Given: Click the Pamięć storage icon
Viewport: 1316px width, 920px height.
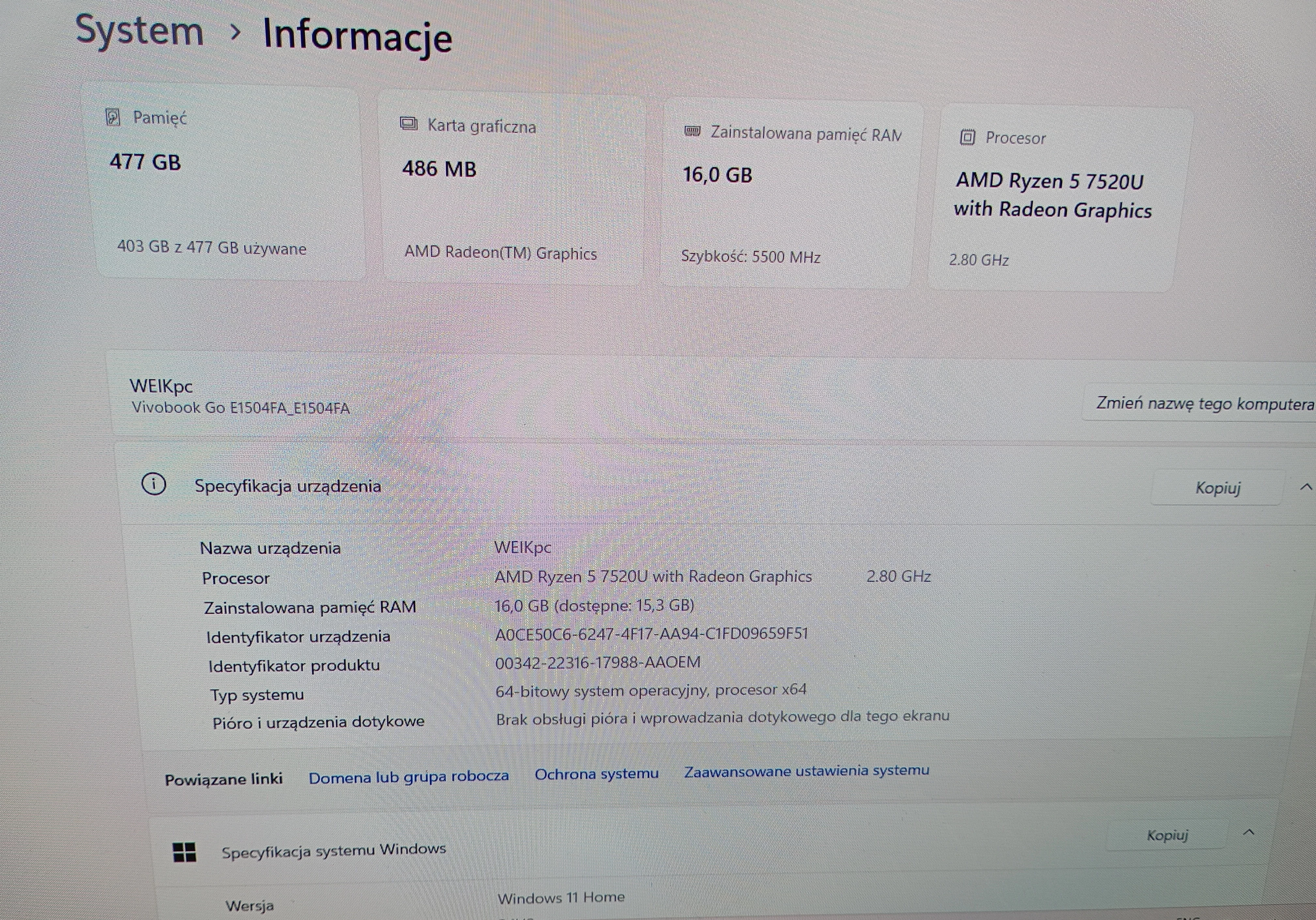Looking at the screenshot, I should (x=113, y=117).
